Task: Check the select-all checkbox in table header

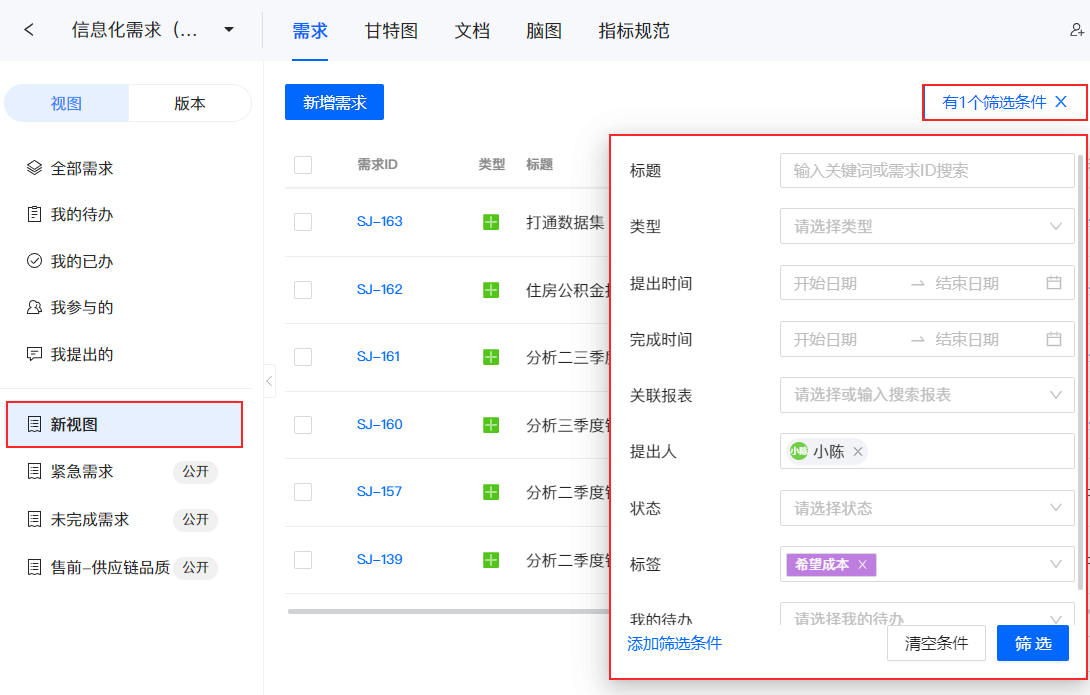Action: (x=303, y=165)
